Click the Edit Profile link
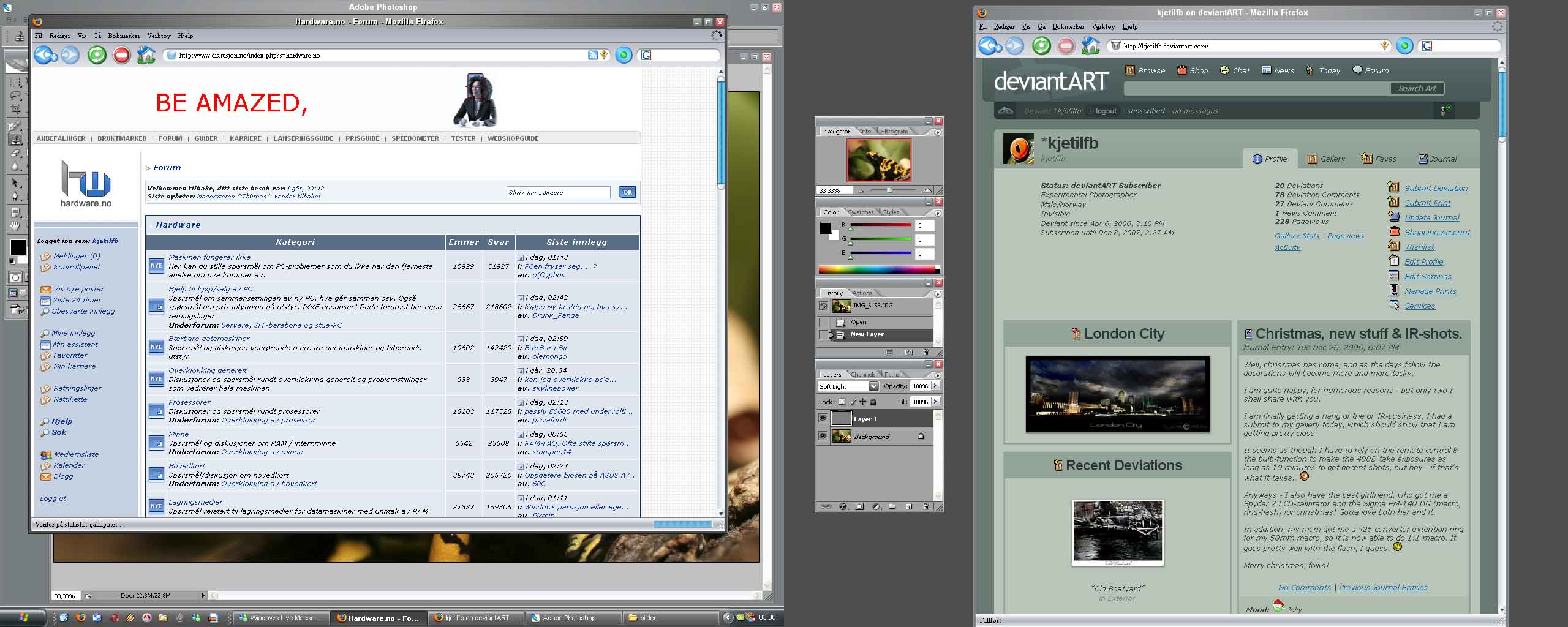Viewport: 1568px width, 627px height. 1423,262
